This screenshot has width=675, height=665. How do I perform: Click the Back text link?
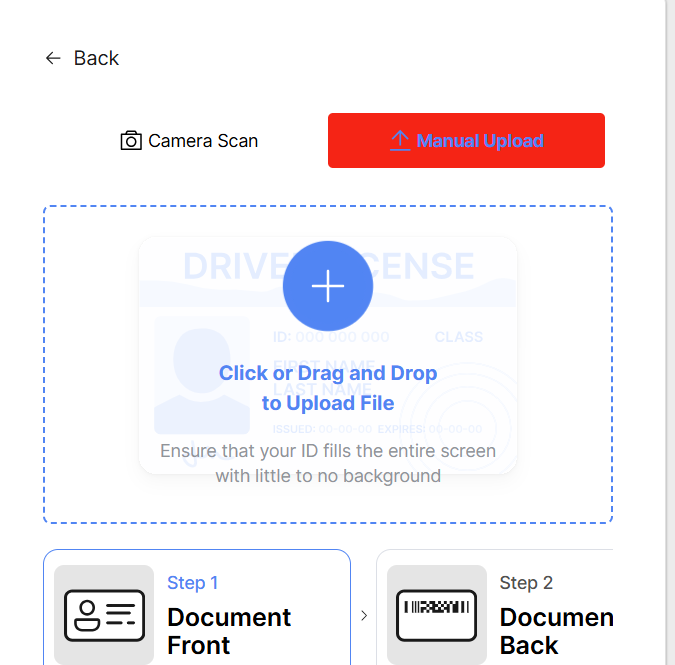coord(96,59)
